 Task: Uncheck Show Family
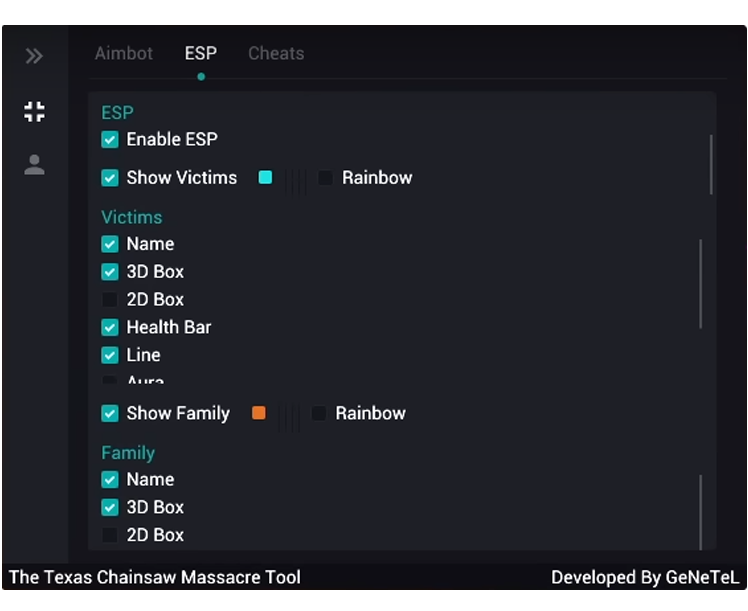(110, 413)
